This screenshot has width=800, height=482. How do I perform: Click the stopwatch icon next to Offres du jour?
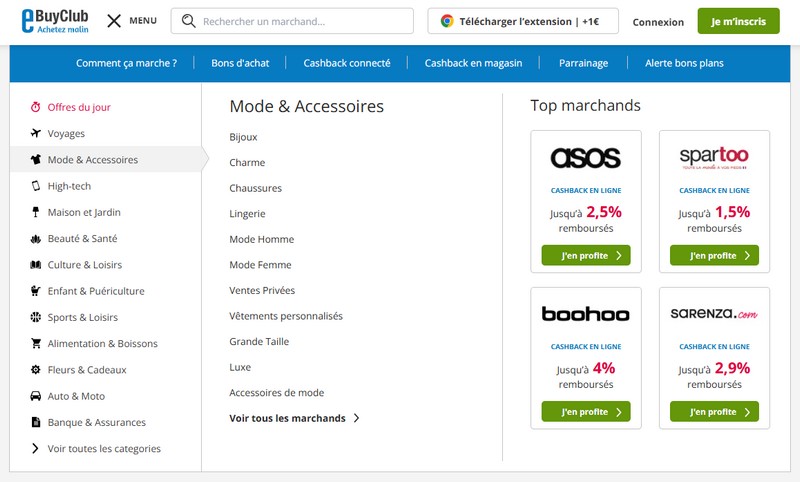(x=35, y=107)
